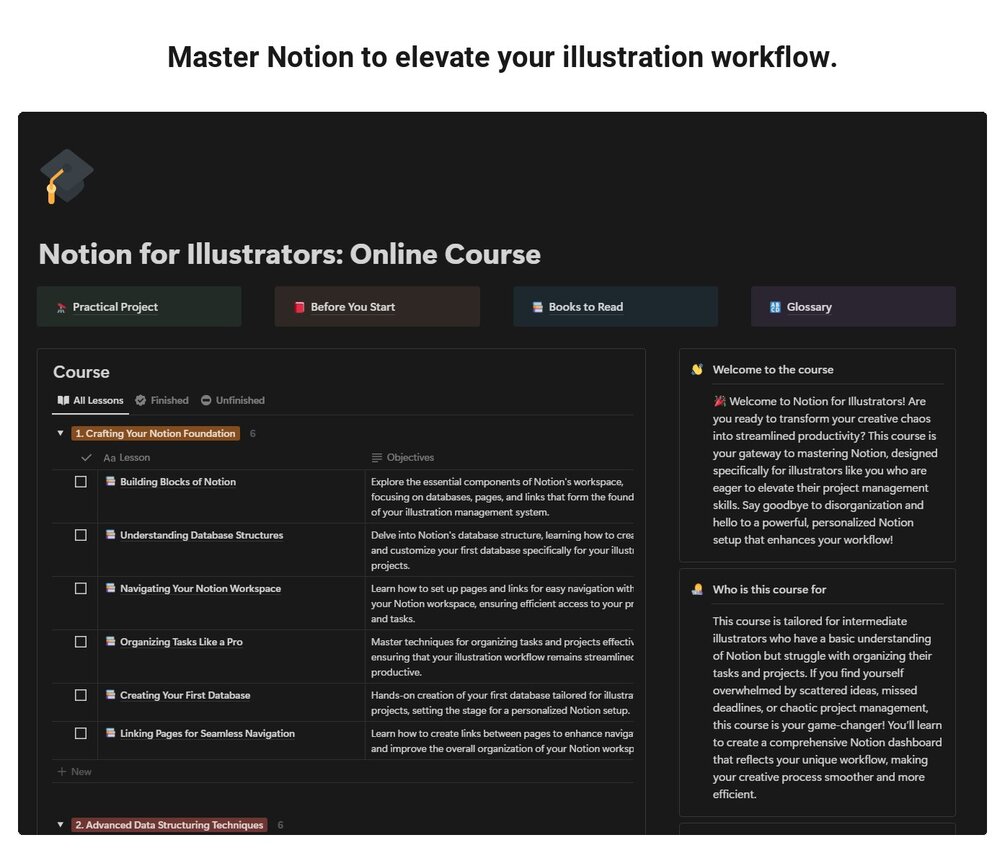The width and height of the screenshot is (1005, 853).
Task: Click the All Lessons open-book icon
Action: pos(63,401)
